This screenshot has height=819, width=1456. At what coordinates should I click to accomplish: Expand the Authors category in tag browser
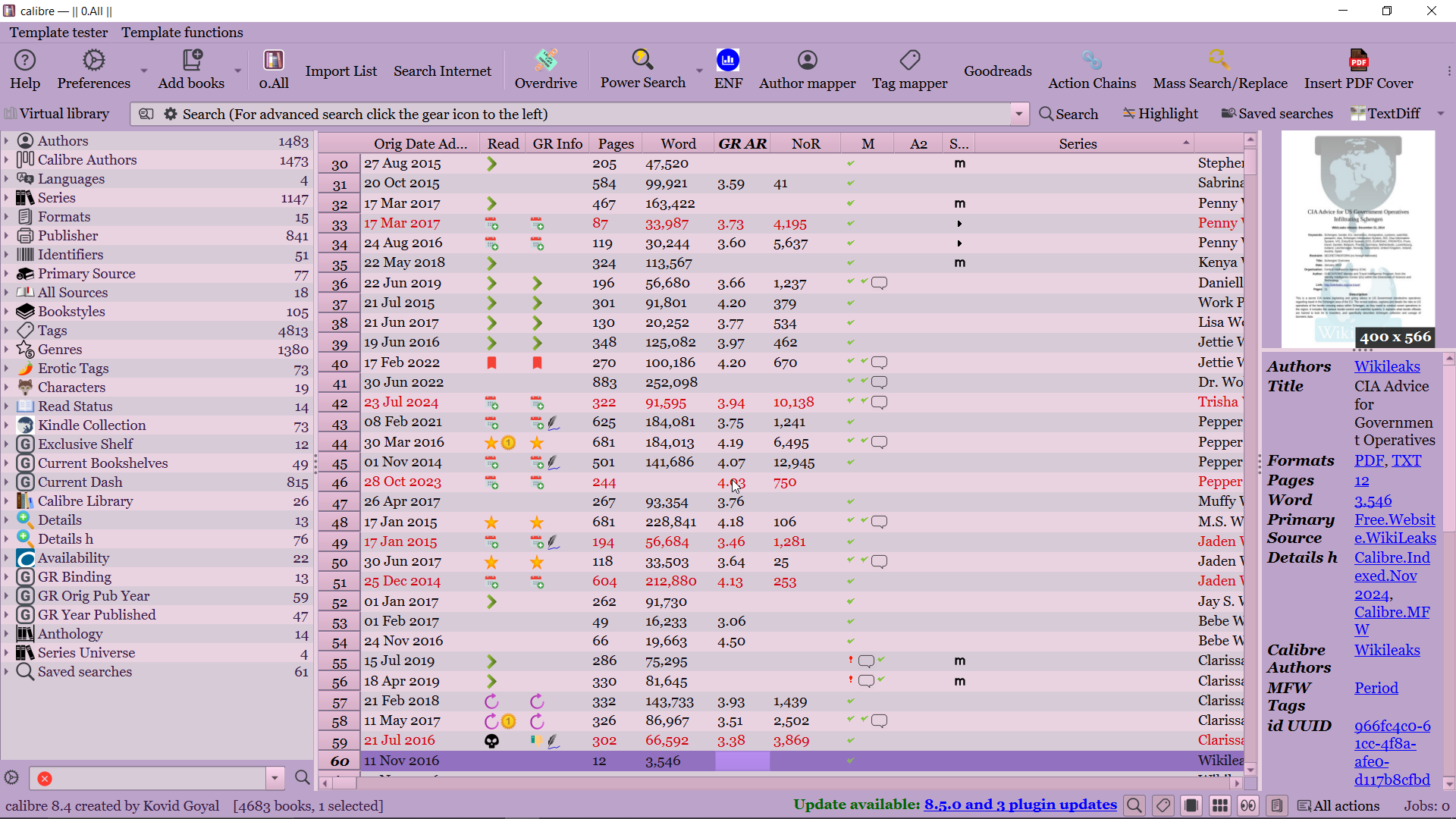click(6, 141)
